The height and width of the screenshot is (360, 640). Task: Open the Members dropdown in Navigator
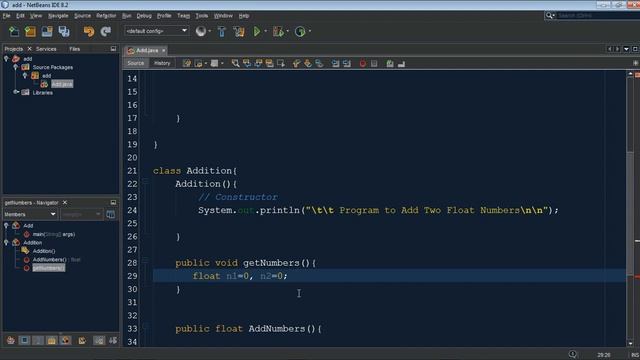[30, 214]
